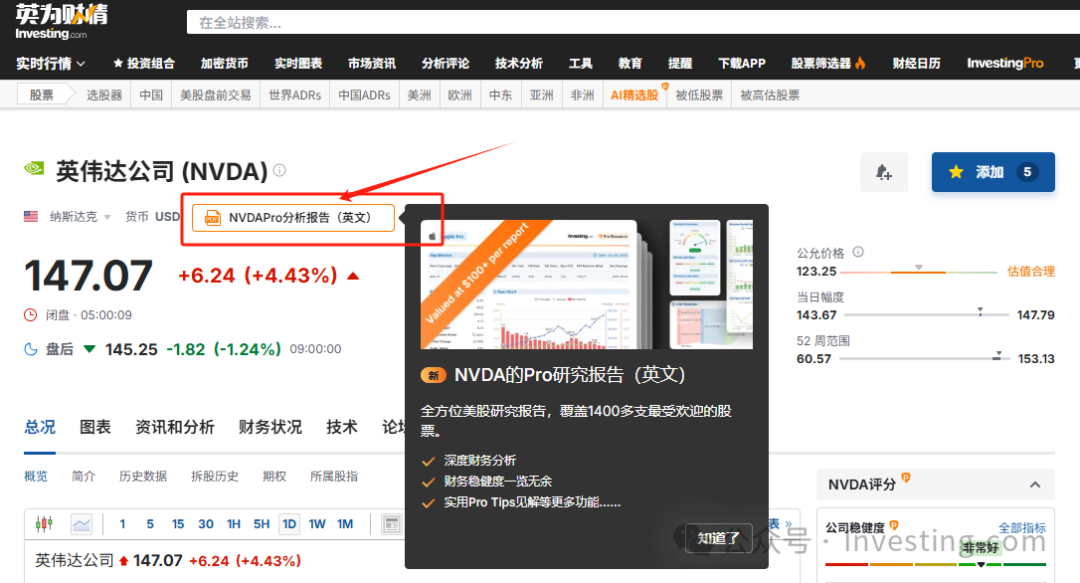1080x583 pixels.
Task: Click the chart layout icon after 1M
Action: 391,524
